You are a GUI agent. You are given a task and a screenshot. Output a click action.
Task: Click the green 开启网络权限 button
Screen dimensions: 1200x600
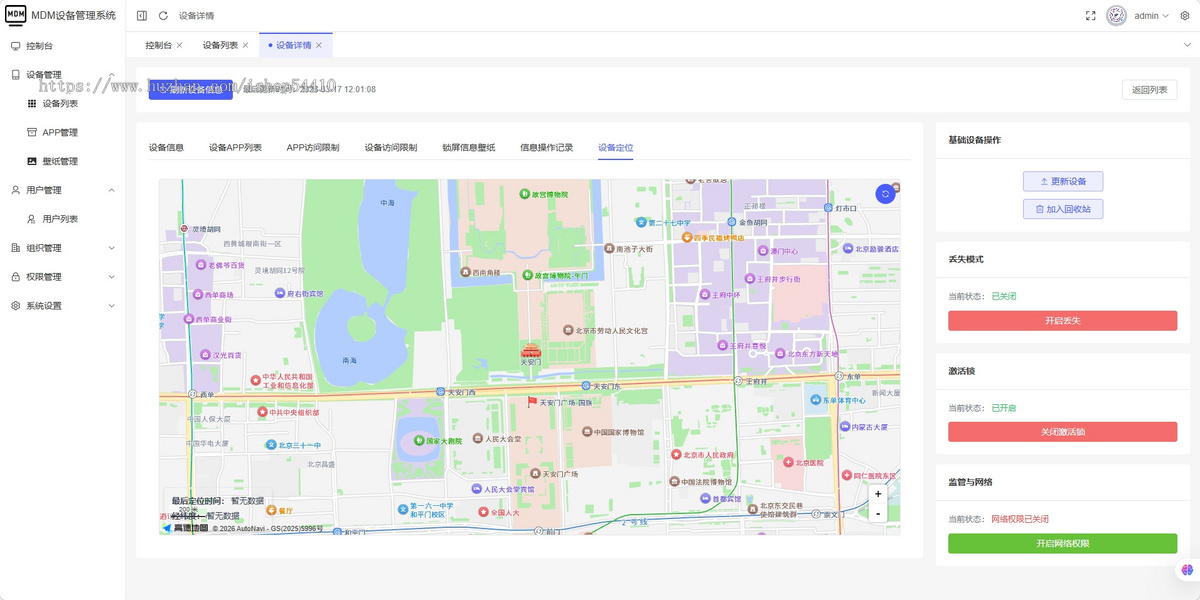pos(1062,543)
